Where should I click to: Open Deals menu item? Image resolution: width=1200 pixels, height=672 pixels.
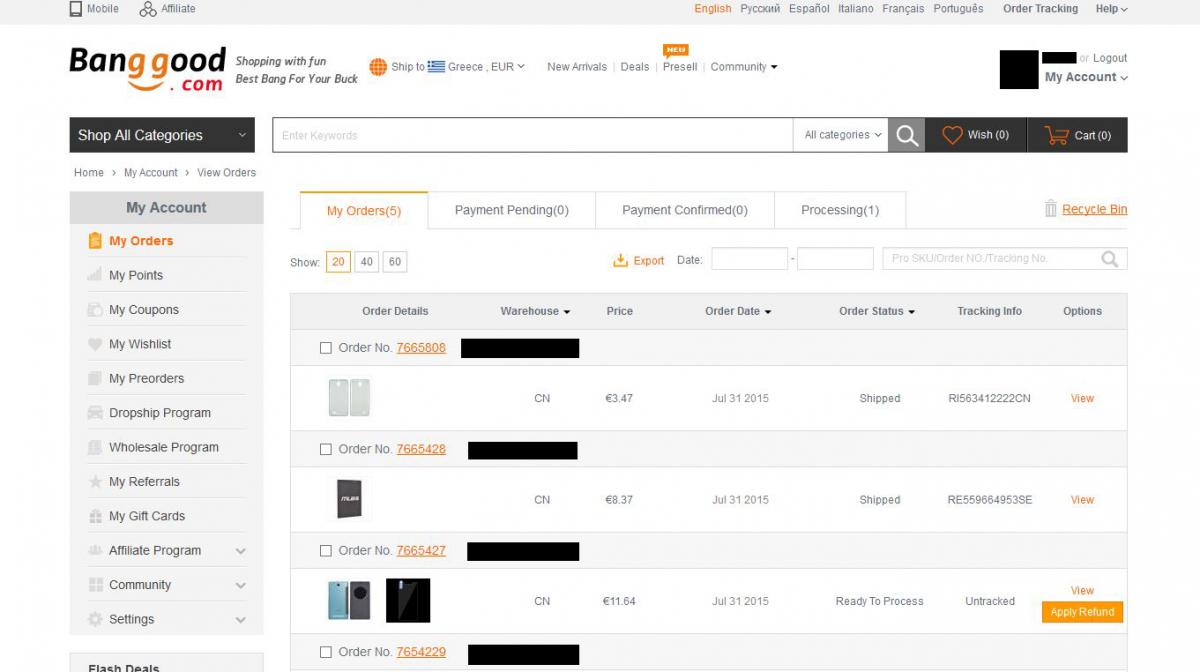[x=635, y=67]
